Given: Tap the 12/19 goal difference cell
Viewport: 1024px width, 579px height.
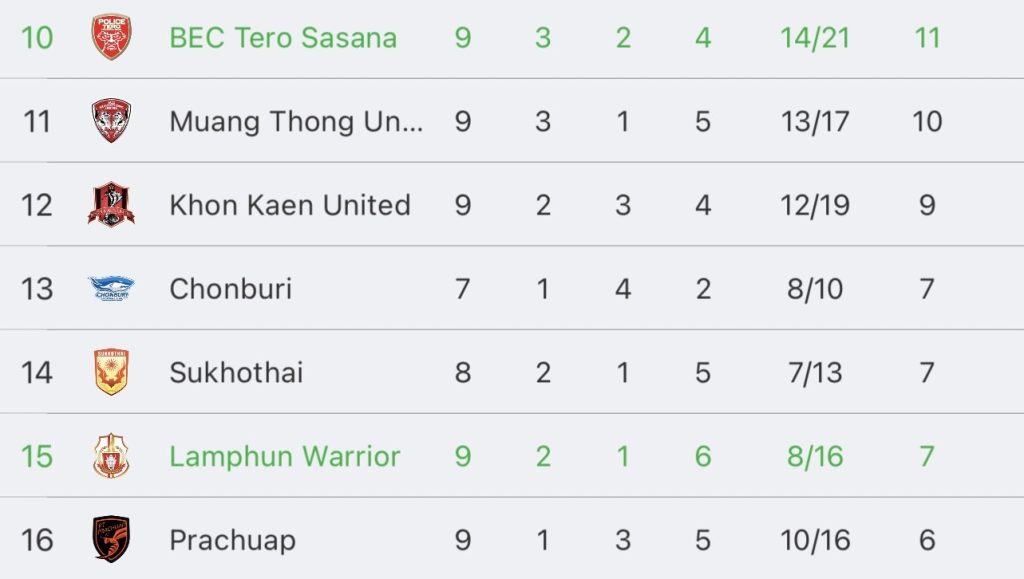Looking at the screenshot, I should [815, 205].
